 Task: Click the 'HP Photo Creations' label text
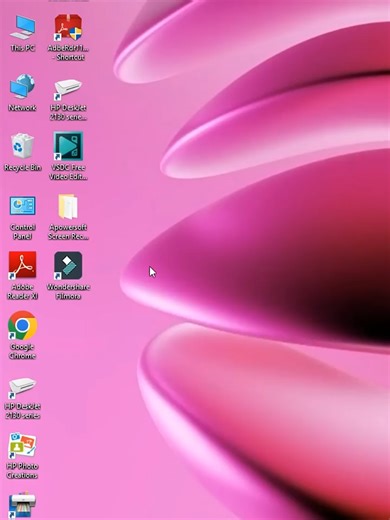click(22, 471)
